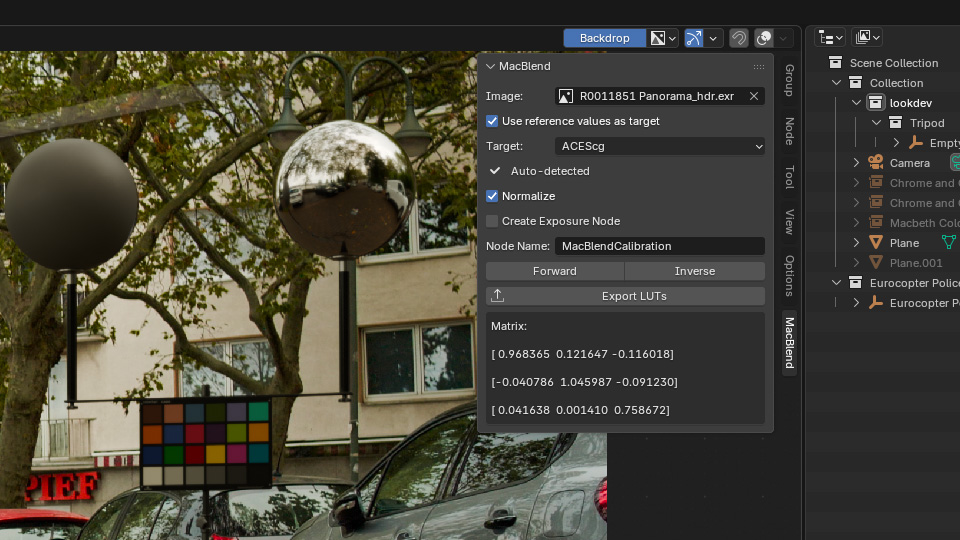The height and width of the screenshot is (540, 960).
Task: Click the Scene Collection icon
Action: [x=835, y=62]
